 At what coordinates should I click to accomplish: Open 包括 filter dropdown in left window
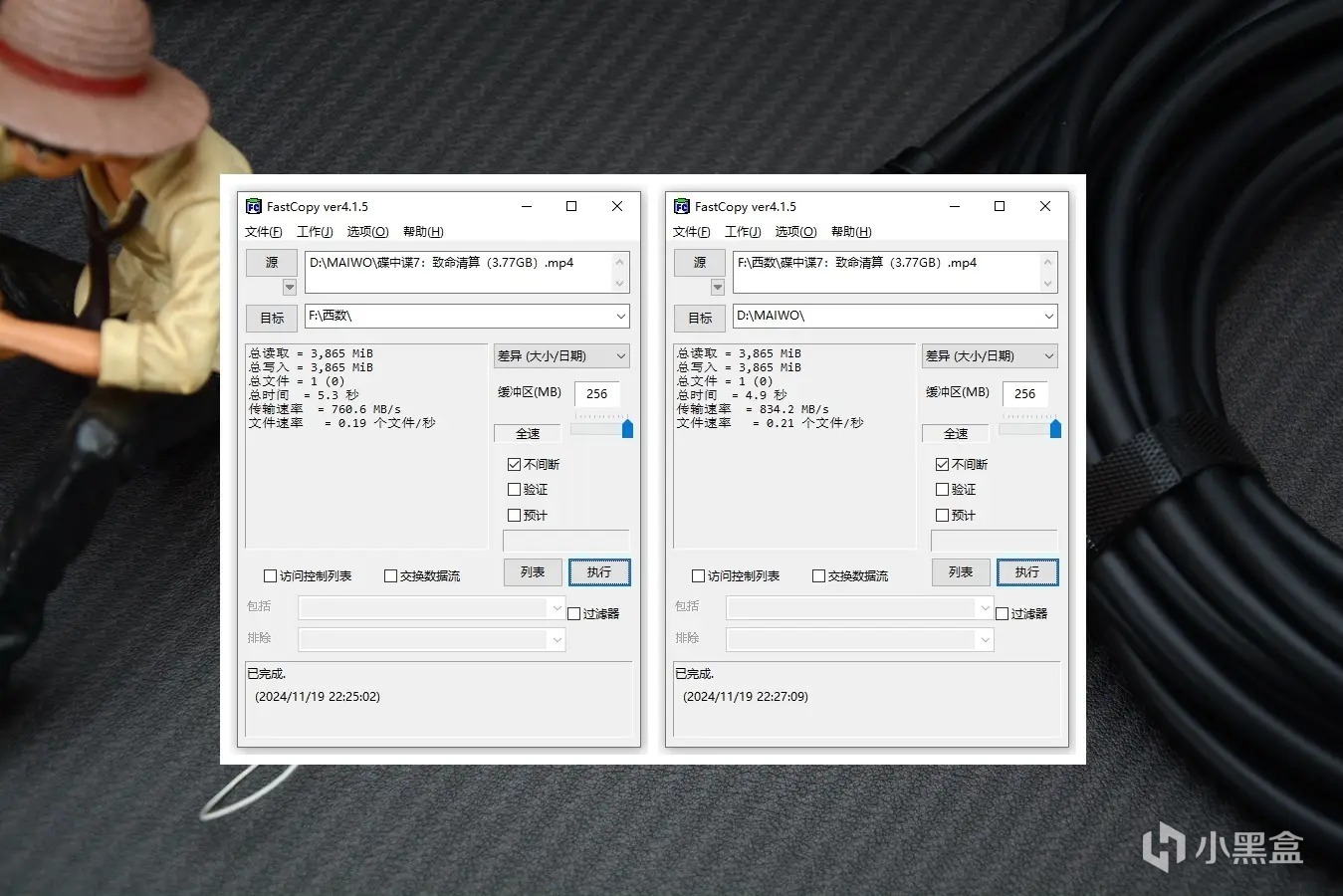pos(432,607)
